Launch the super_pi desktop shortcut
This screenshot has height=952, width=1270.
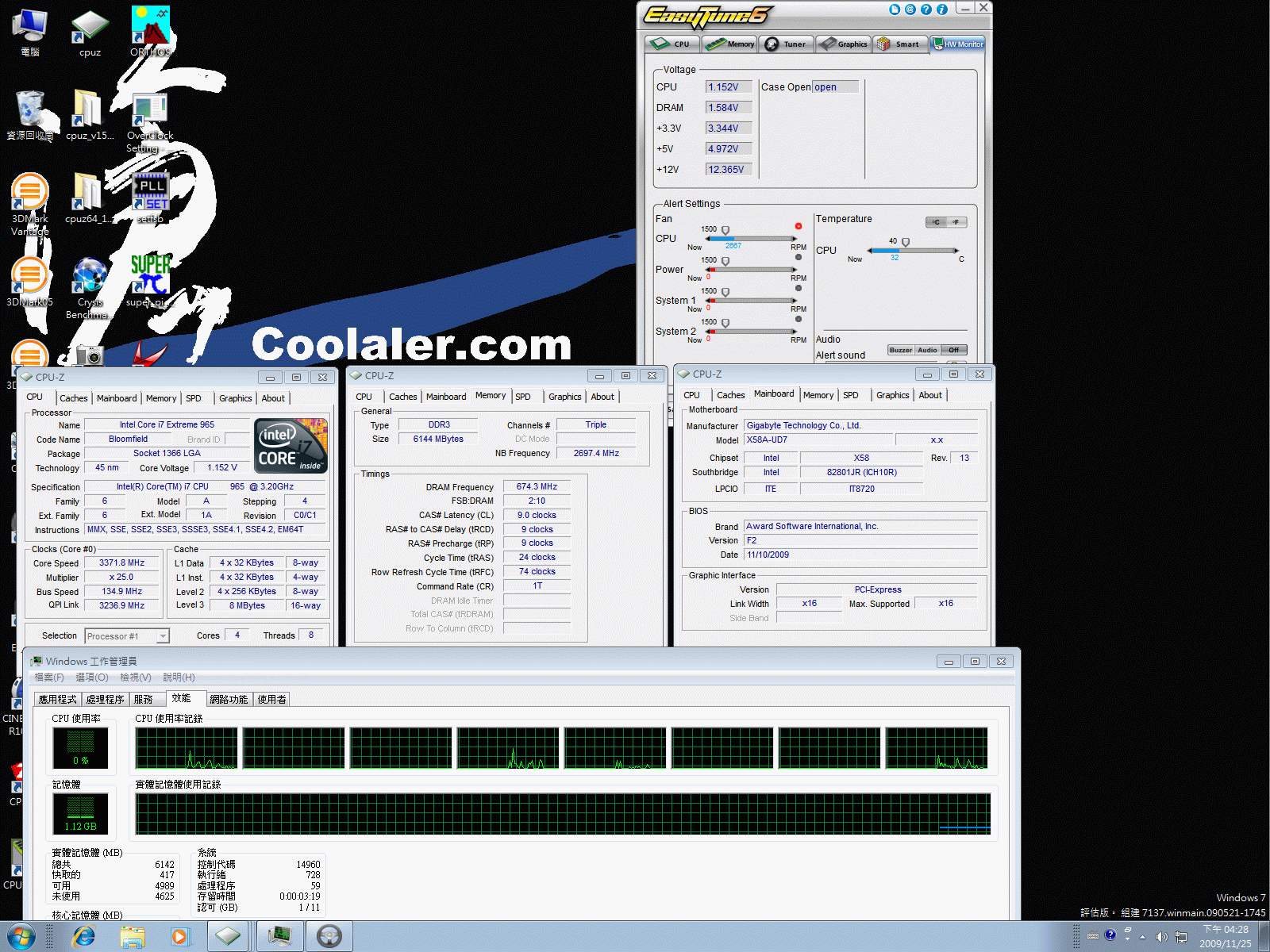(x=150, y=280)
